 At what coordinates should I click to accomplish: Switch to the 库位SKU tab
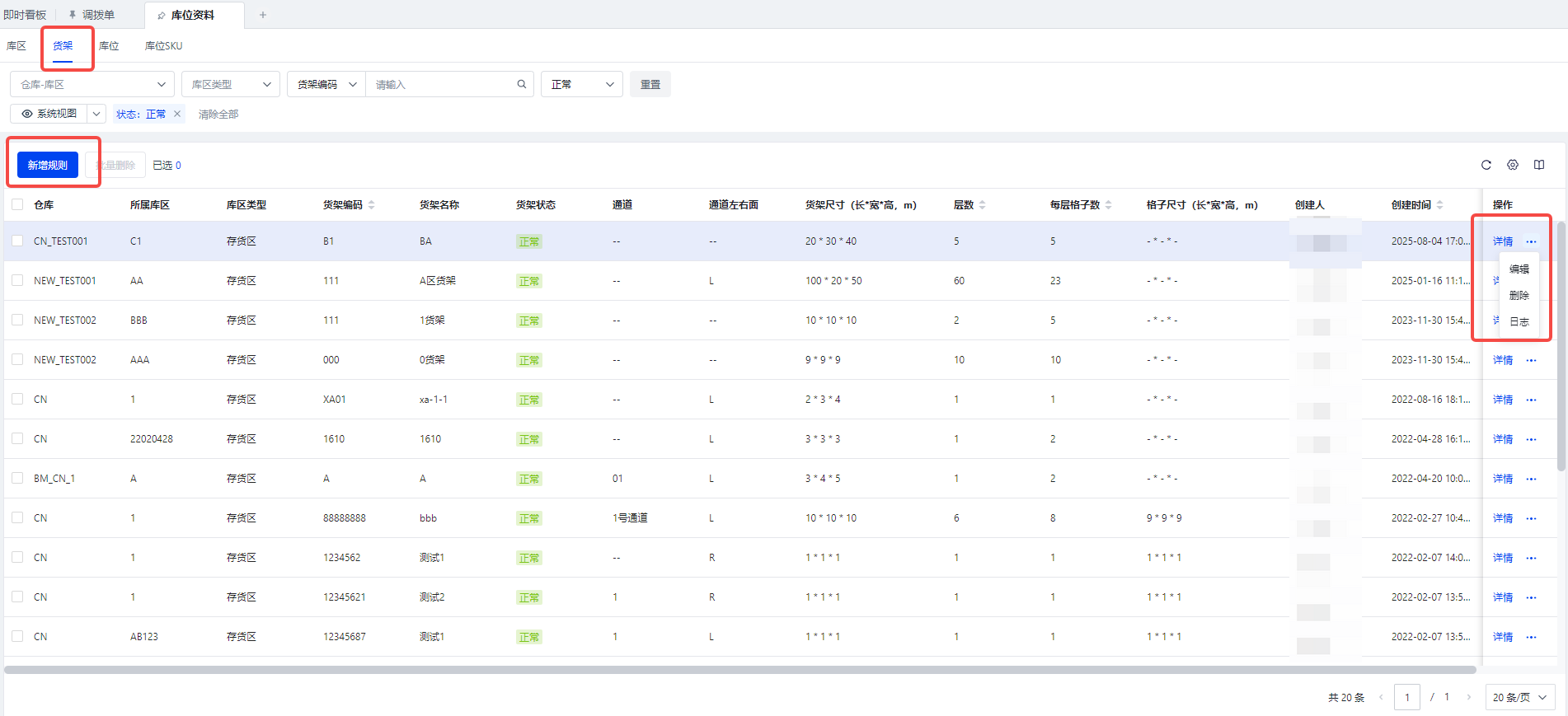[163, 46]
